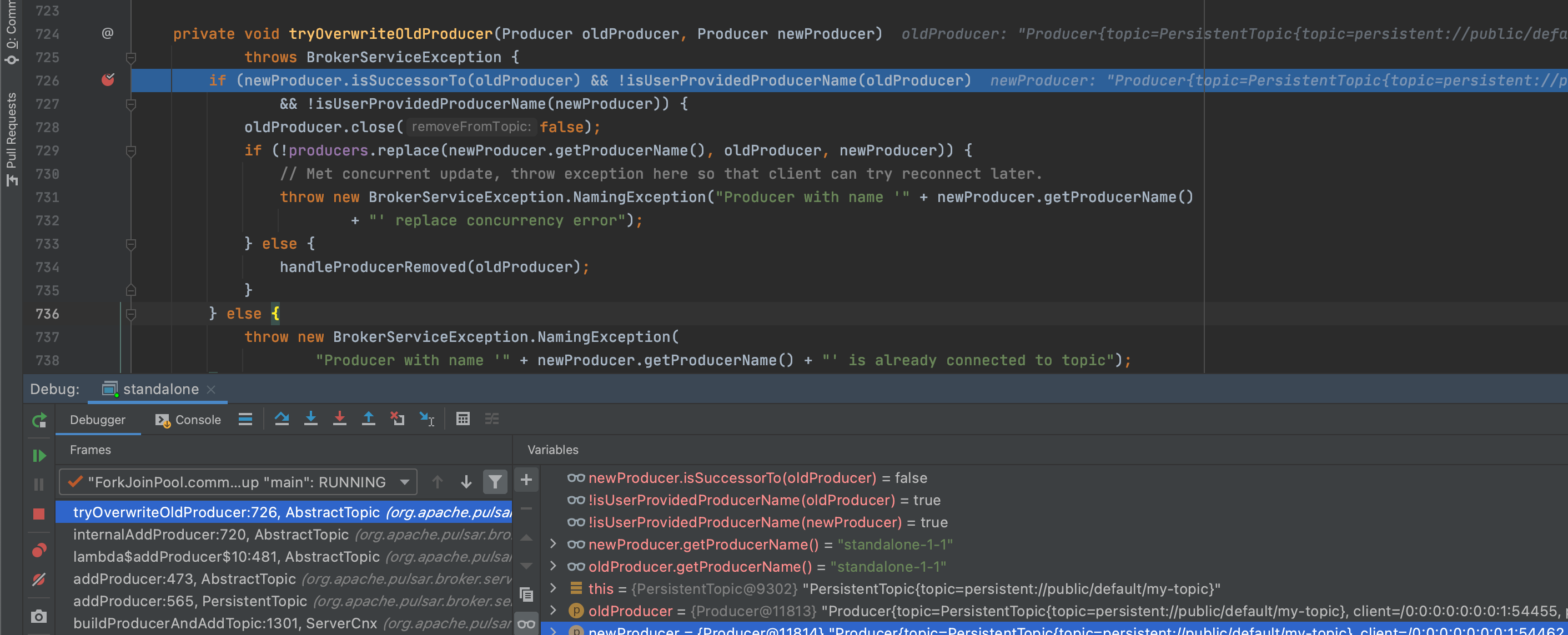Take a thread dump with the camera icon
This screenshot has width=1568, height=635.
tap(38, 616)
